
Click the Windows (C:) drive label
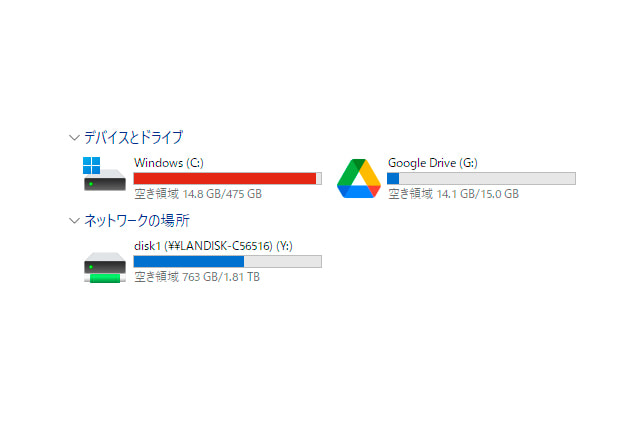point(169,162)
